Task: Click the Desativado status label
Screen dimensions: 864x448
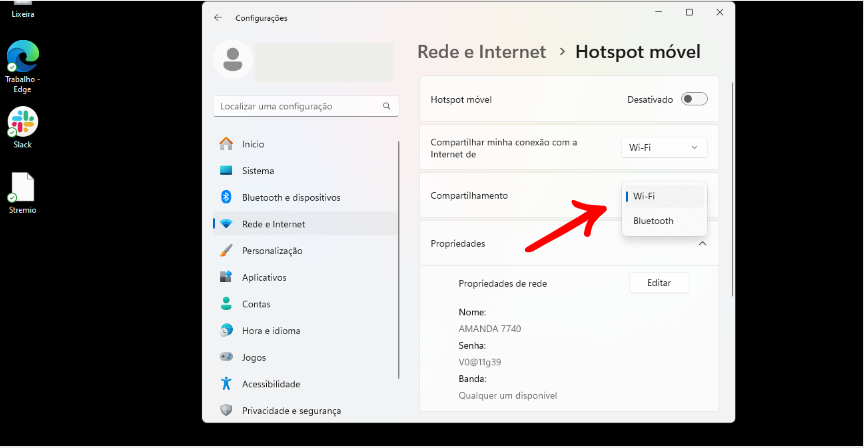Action: (650, 100)
